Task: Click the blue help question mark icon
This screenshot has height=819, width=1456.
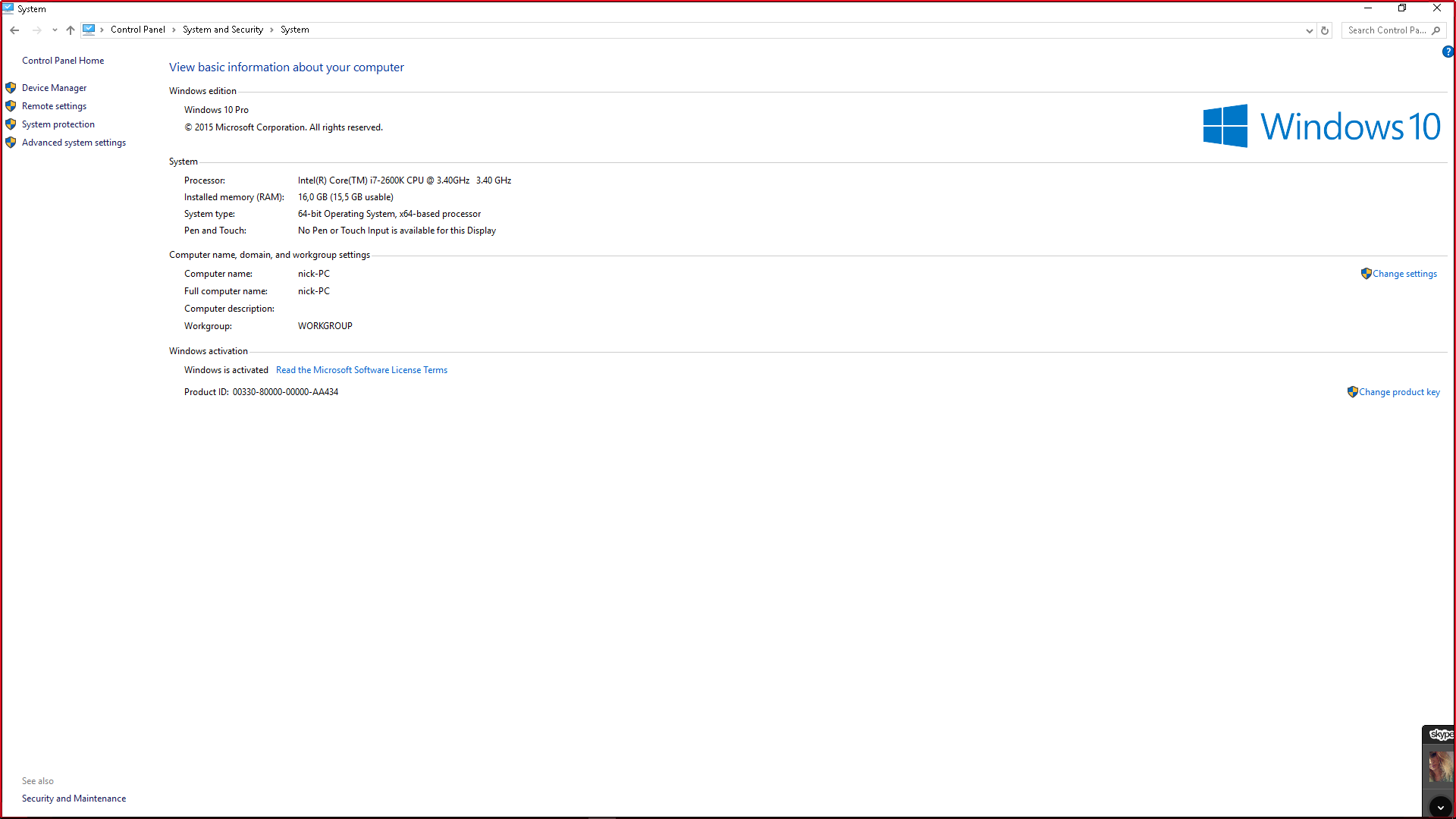Action: click(1448, 52)
